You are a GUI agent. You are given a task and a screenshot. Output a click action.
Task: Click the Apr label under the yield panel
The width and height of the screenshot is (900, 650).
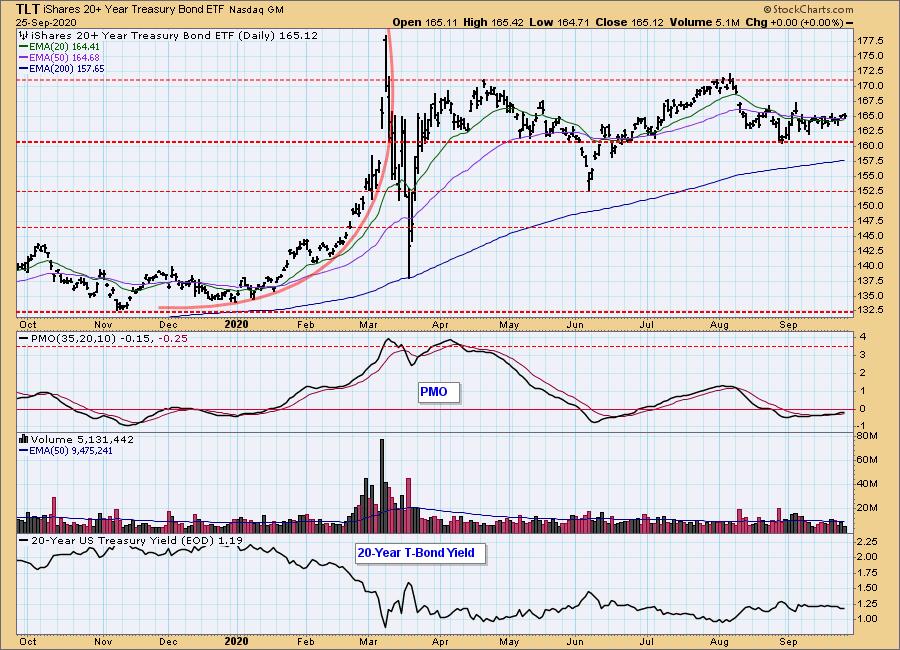coord(440,642)
